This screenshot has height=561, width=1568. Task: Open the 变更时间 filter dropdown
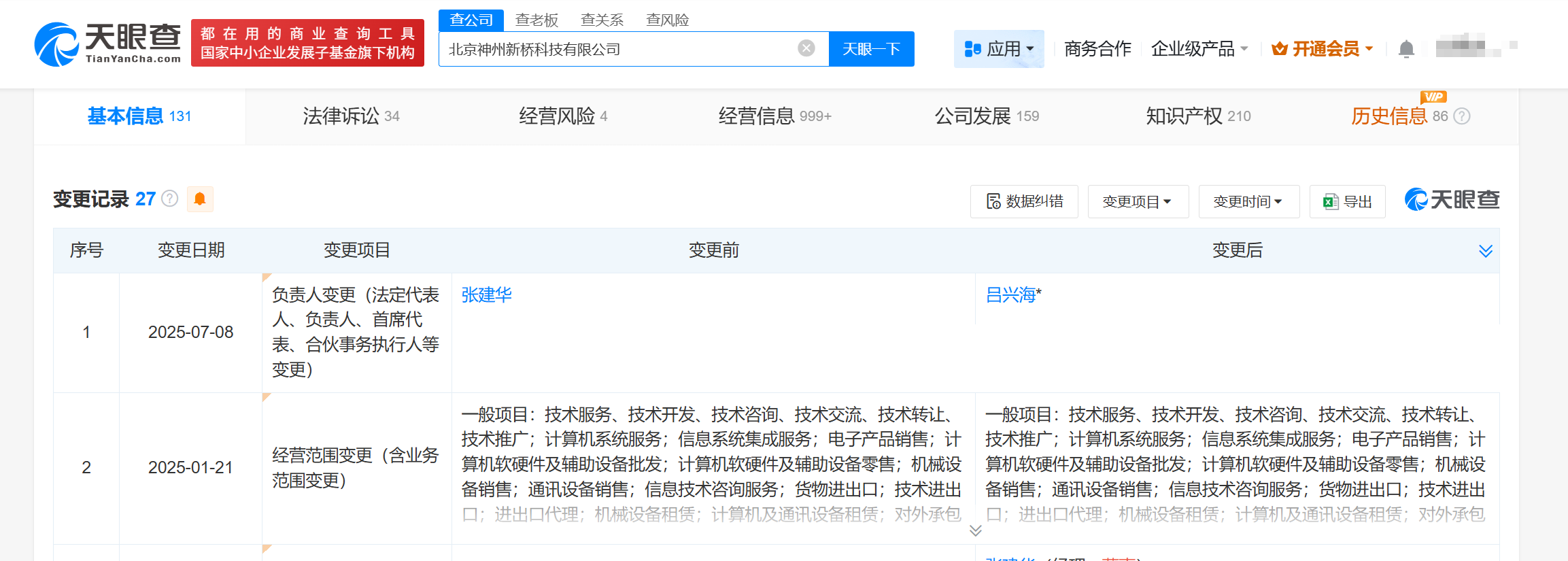tap(1249, 201)
